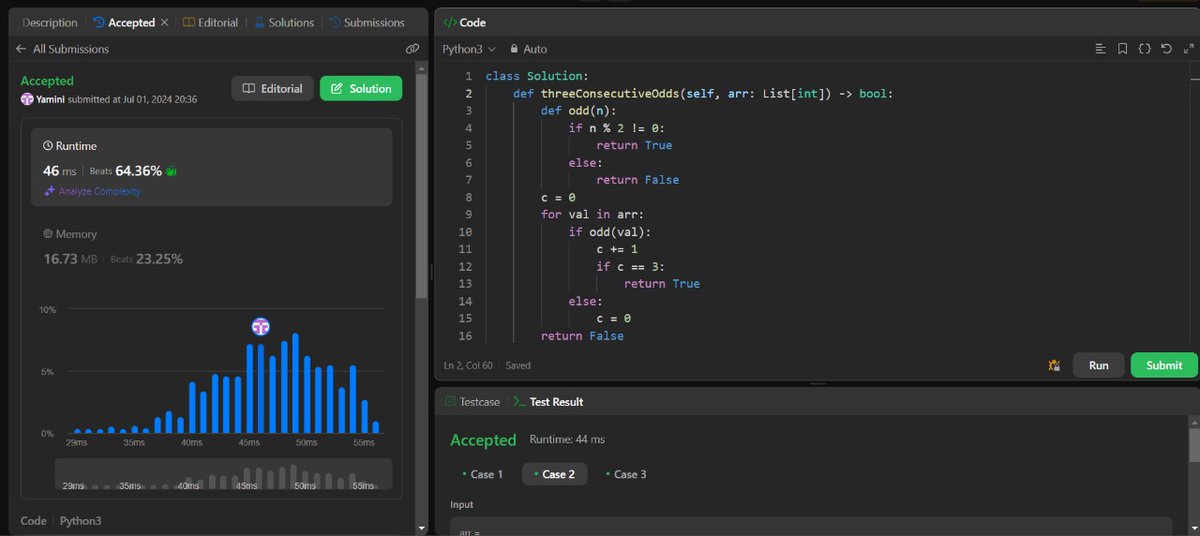Screen dimensions: 1200x536
Task: Open the Description tab
Action: coord(49,22)
